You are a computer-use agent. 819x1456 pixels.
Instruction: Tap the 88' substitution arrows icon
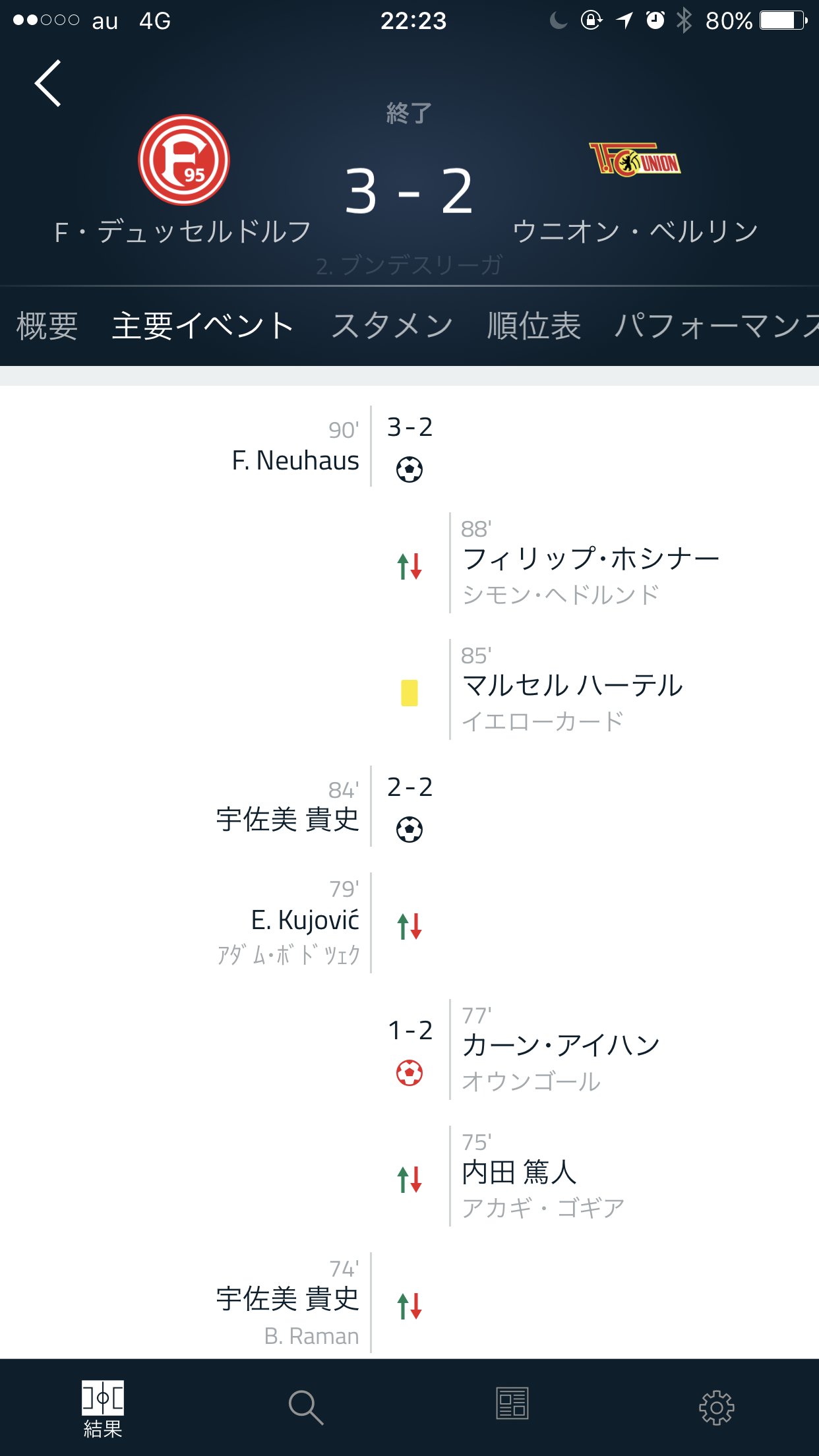[x=409, y=566]
